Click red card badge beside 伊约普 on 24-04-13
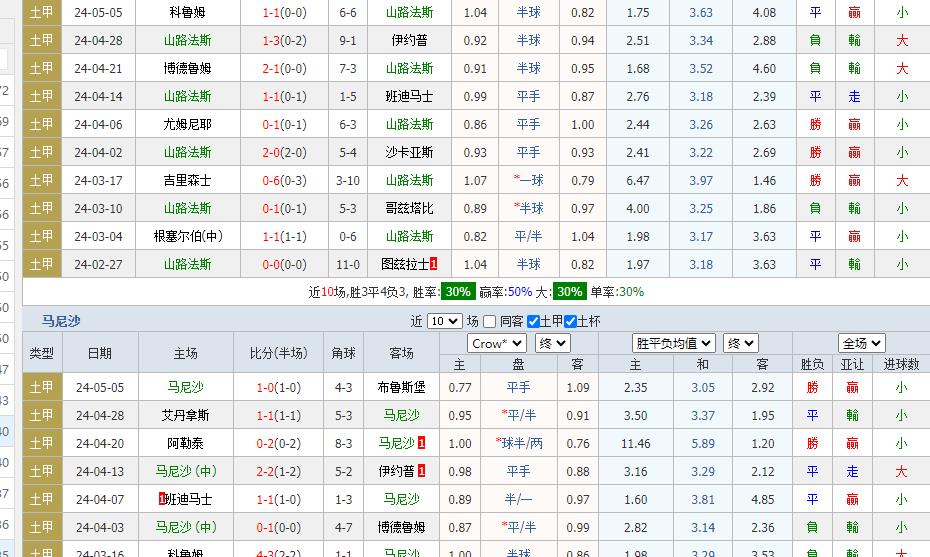Image resolution: width=930 pixels, height=557 pixels. point(421,471)
